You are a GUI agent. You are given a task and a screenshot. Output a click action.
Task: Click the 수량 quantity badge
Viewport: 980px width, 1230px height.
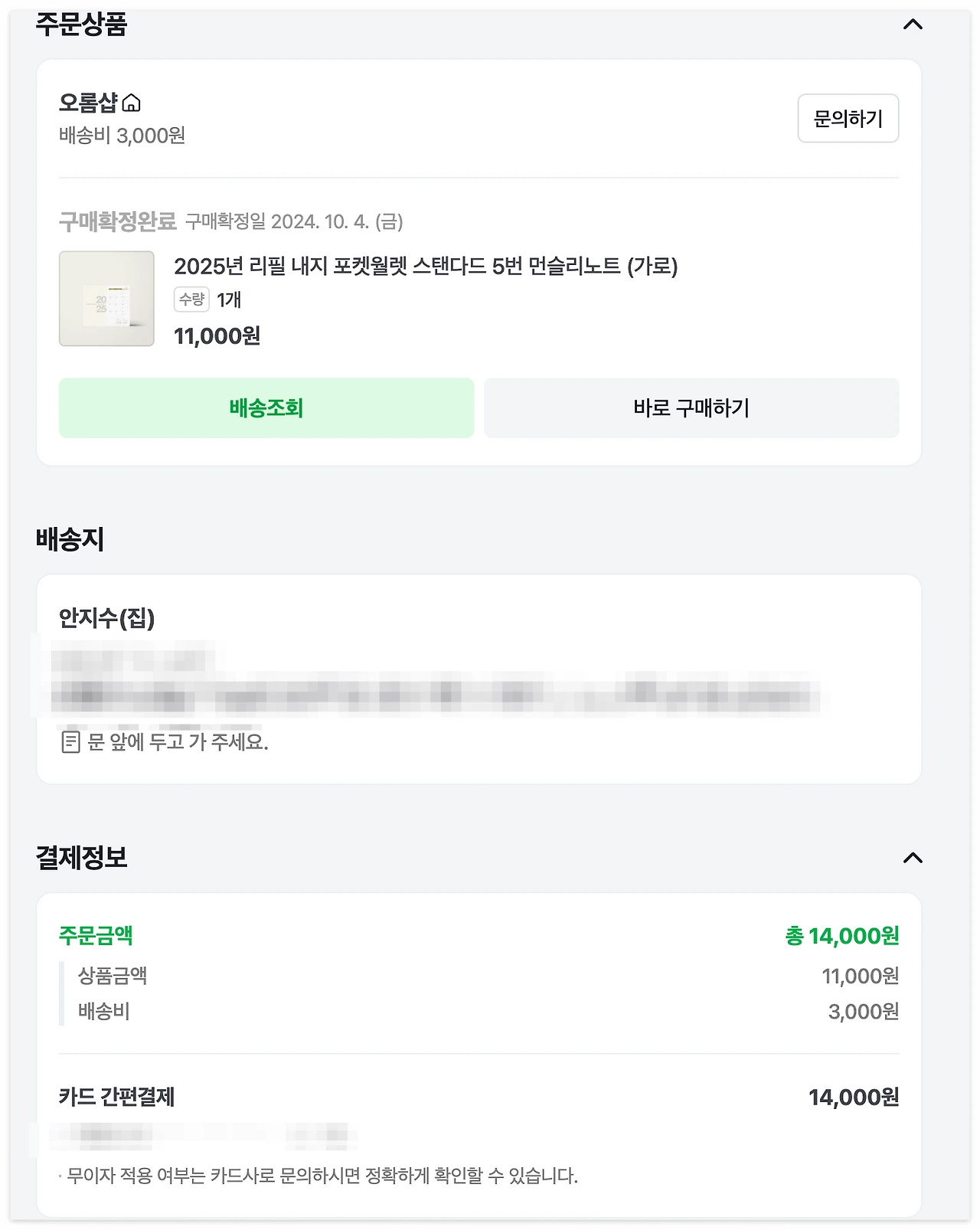191,299
